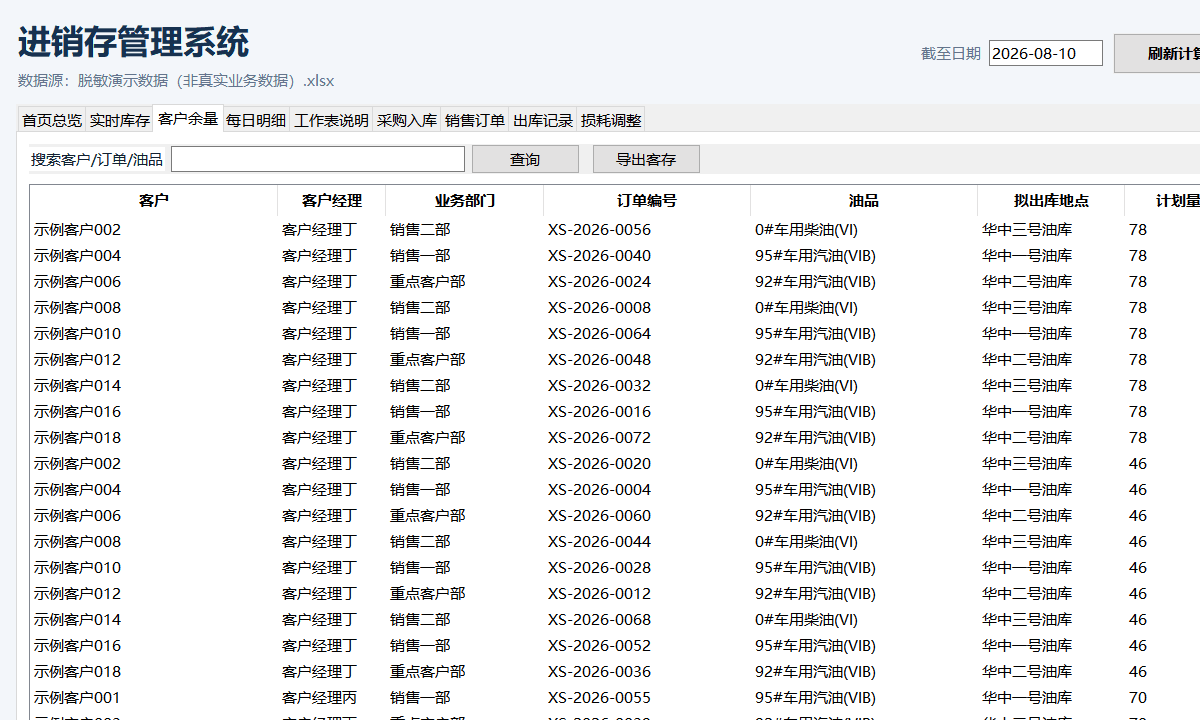Viewport: 1200px width, 720px height.
Task: Click the 导出客存 export button
Action: click(x=646, y=159)
